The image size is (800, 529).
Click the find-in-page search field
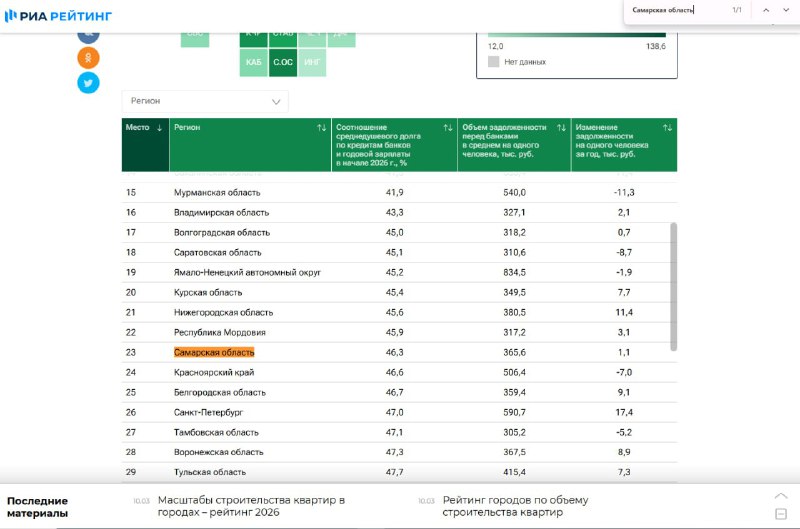675,10
